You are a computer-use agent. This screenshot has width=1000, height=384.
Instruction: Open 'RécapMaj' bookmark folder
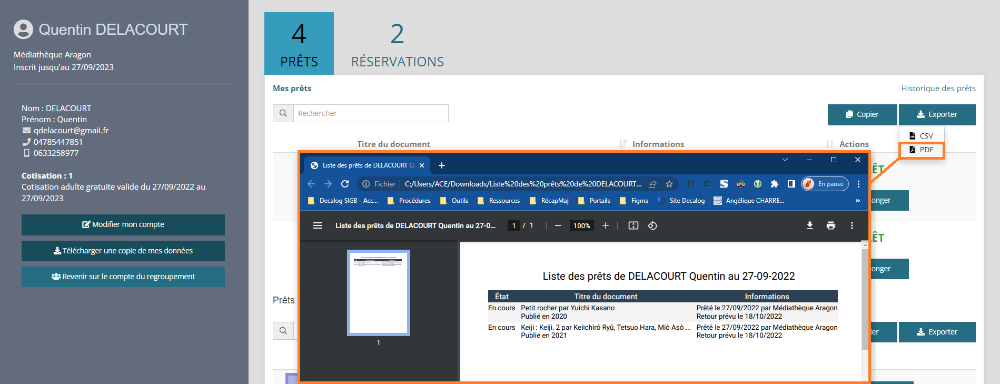(550, 200)
